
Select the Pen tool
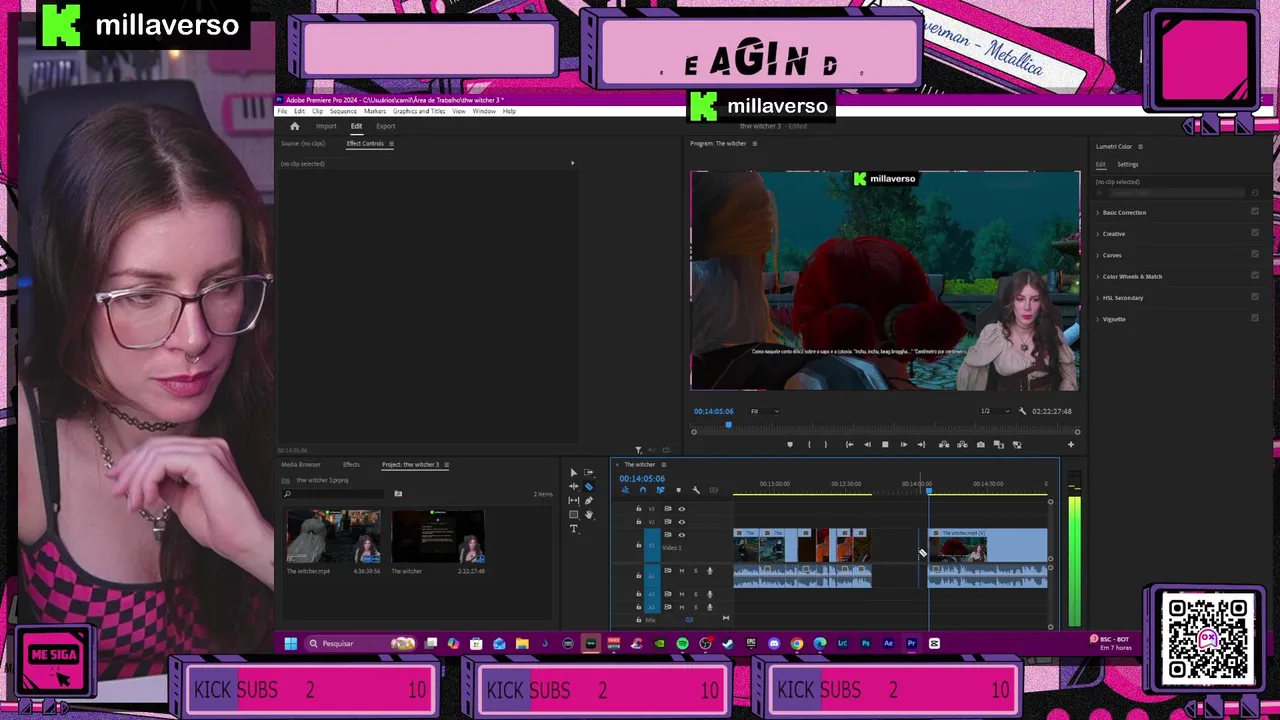coord(588,501)
